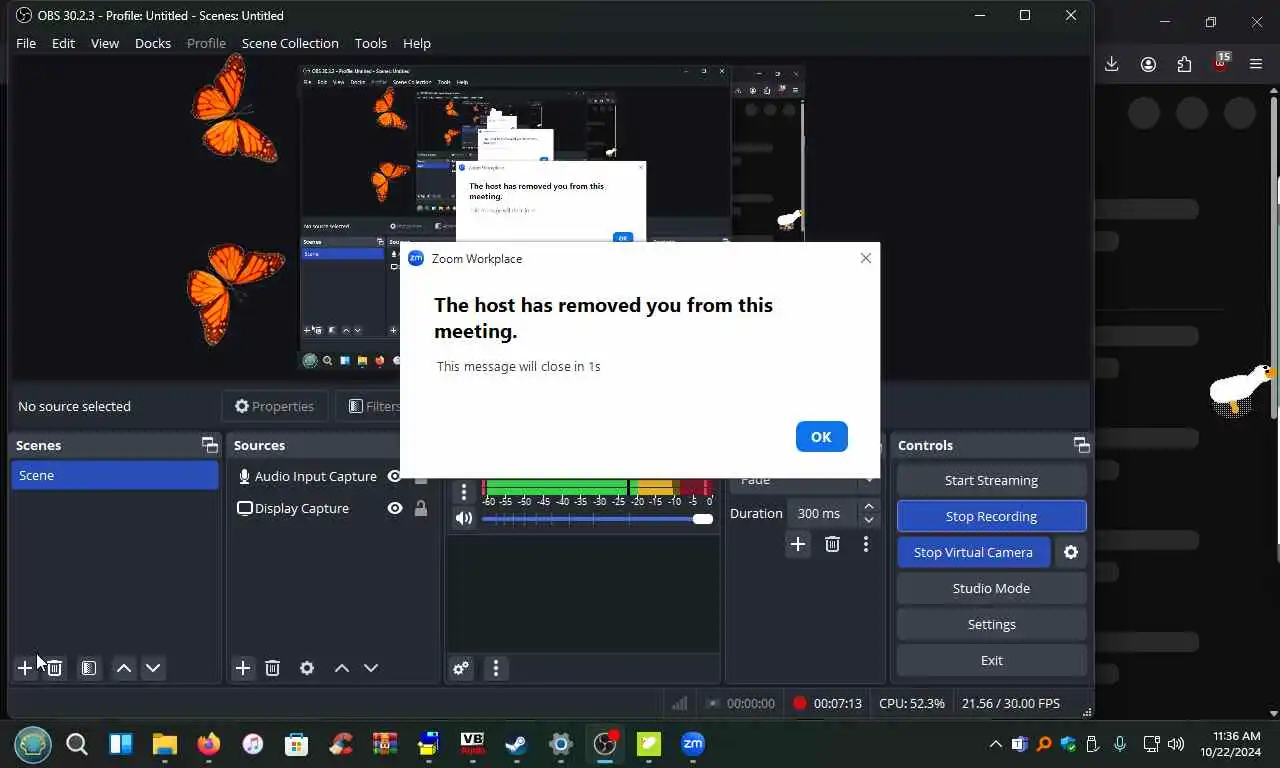1280x768 pixels.
Task: Open browser extensions puzzle icon
Action: (x=1184, y=64)
